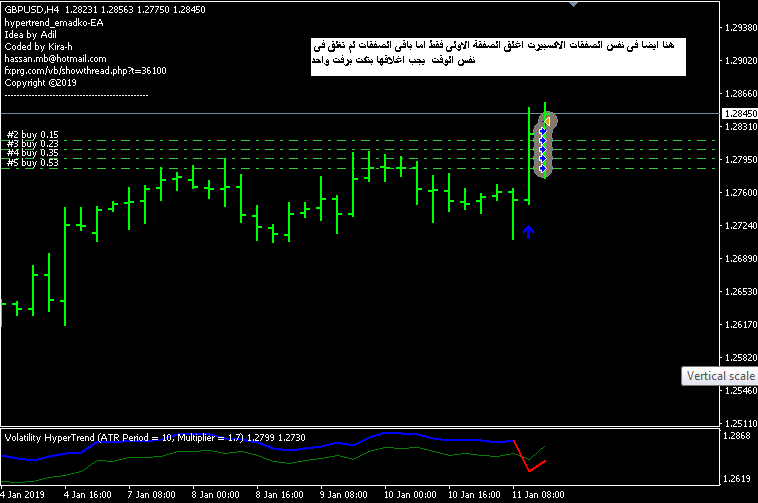Click the fxprg.com showthread link text
Image resolution: width=758 pixels, height=503 pixels.
pyautogui.click(x=85, y=71)
